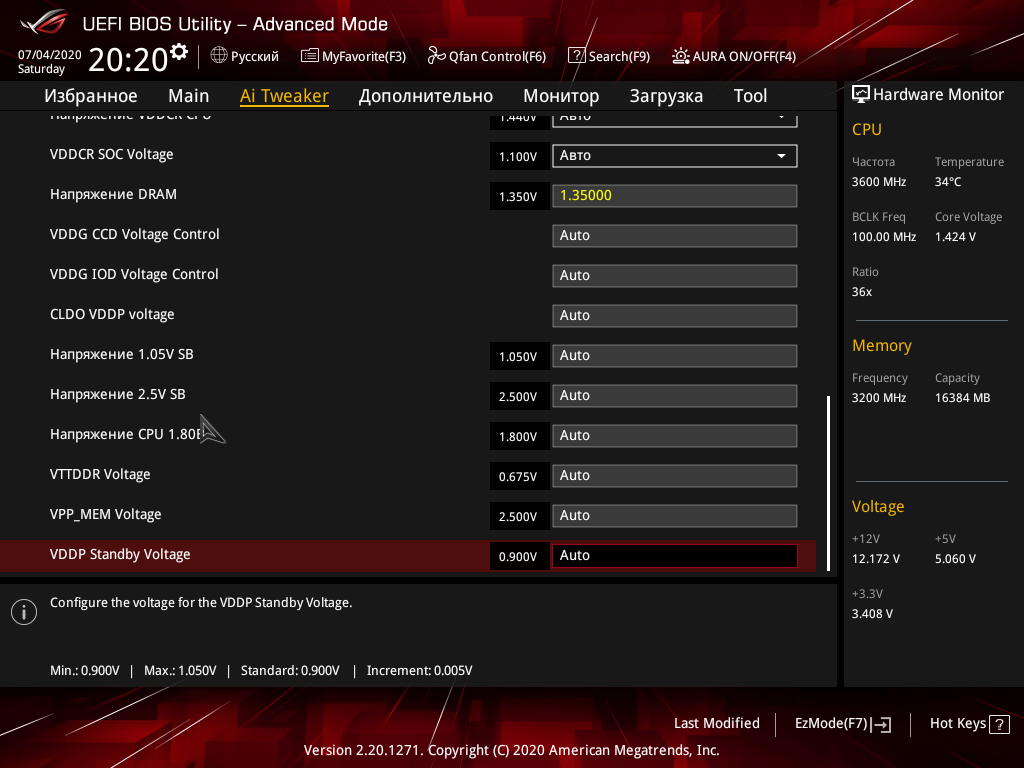Click the Напряжение CPU 1.80V field
Image resolution: width=1024 pixels, height=768 pixels.
coord(675,436)
